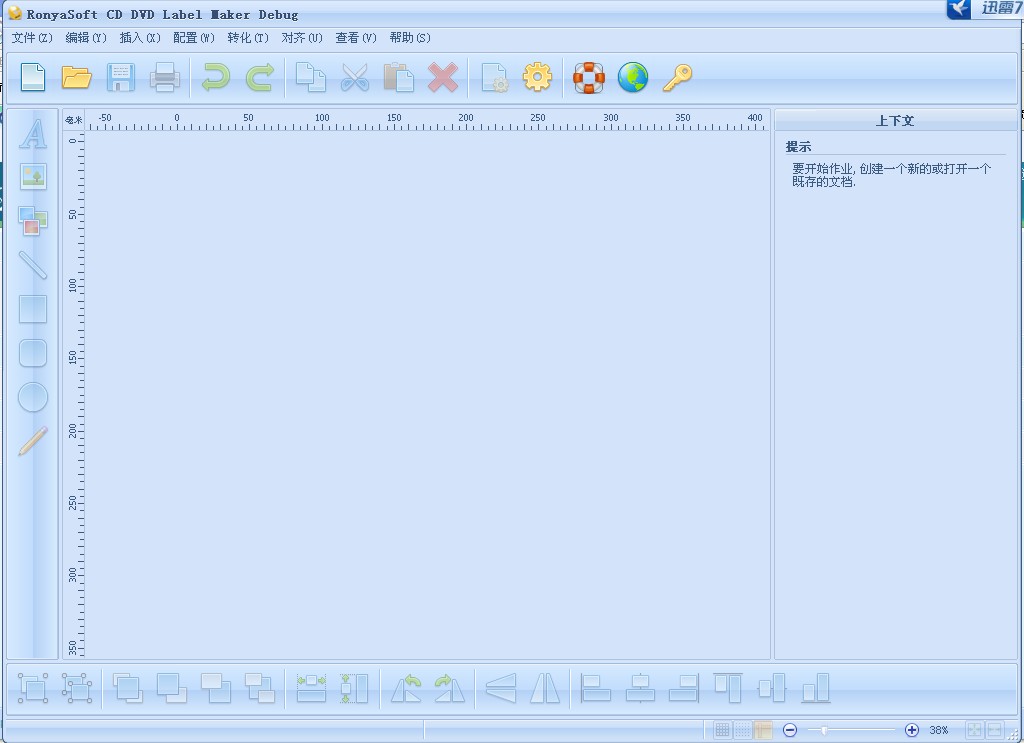Click the 上下文 panel header
This screenshot has width=1024, height=743.
coord(895,121)
